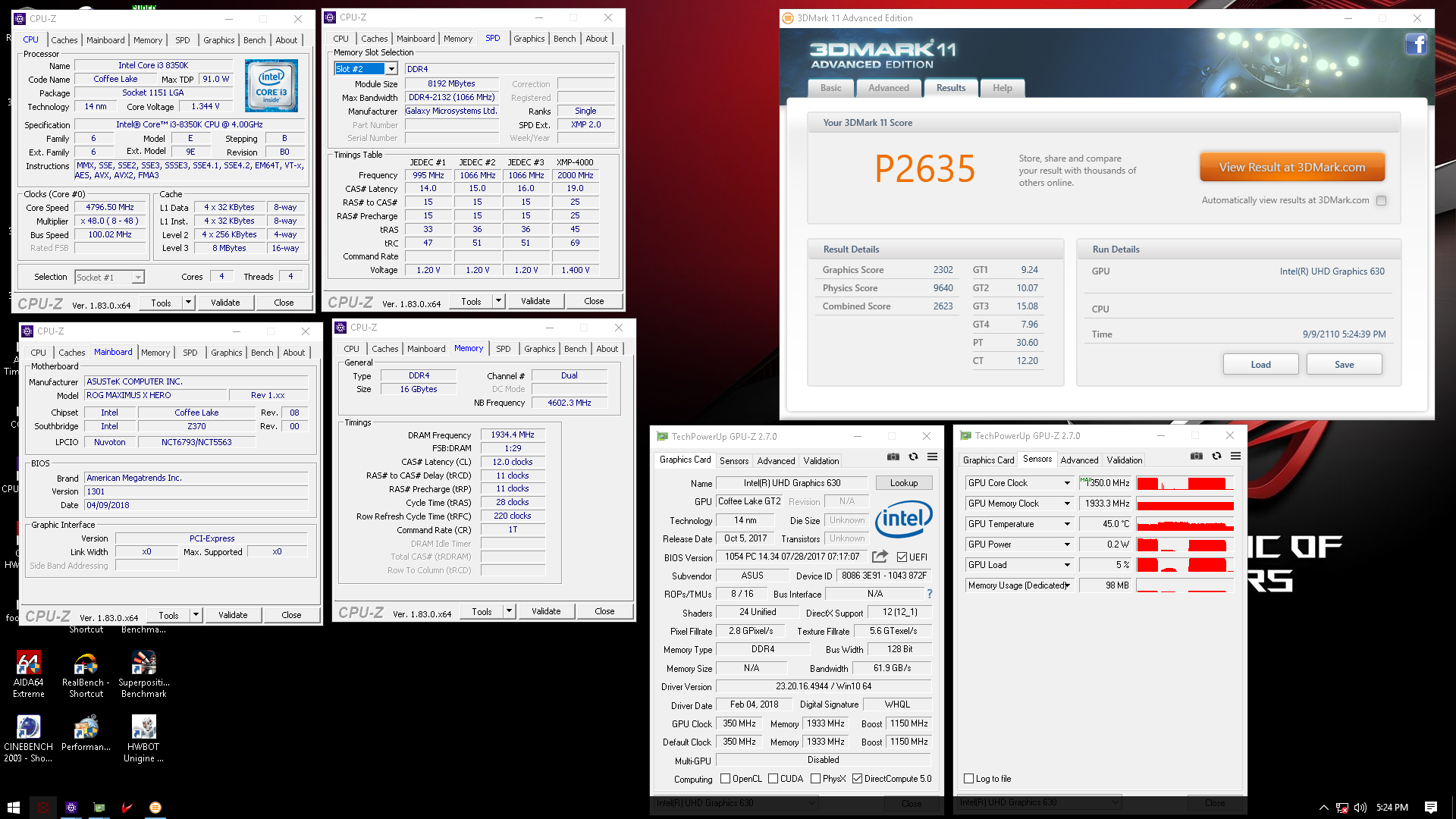Click Save button in 3DMark Run Details
Image resolution: width=1456 pixels, height=819 pixels.
click(1344, 365)
